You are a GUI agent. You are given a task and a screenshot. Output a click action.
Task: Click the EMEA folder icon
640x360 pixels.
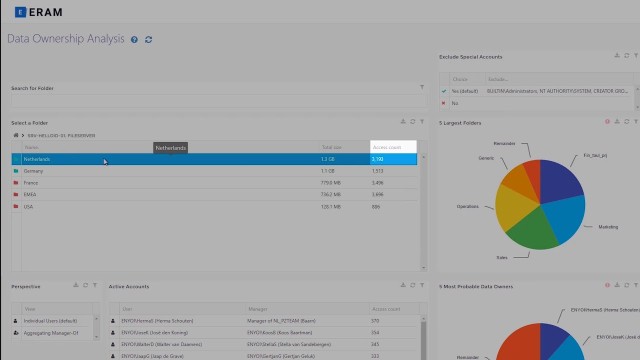coord(16,195)
